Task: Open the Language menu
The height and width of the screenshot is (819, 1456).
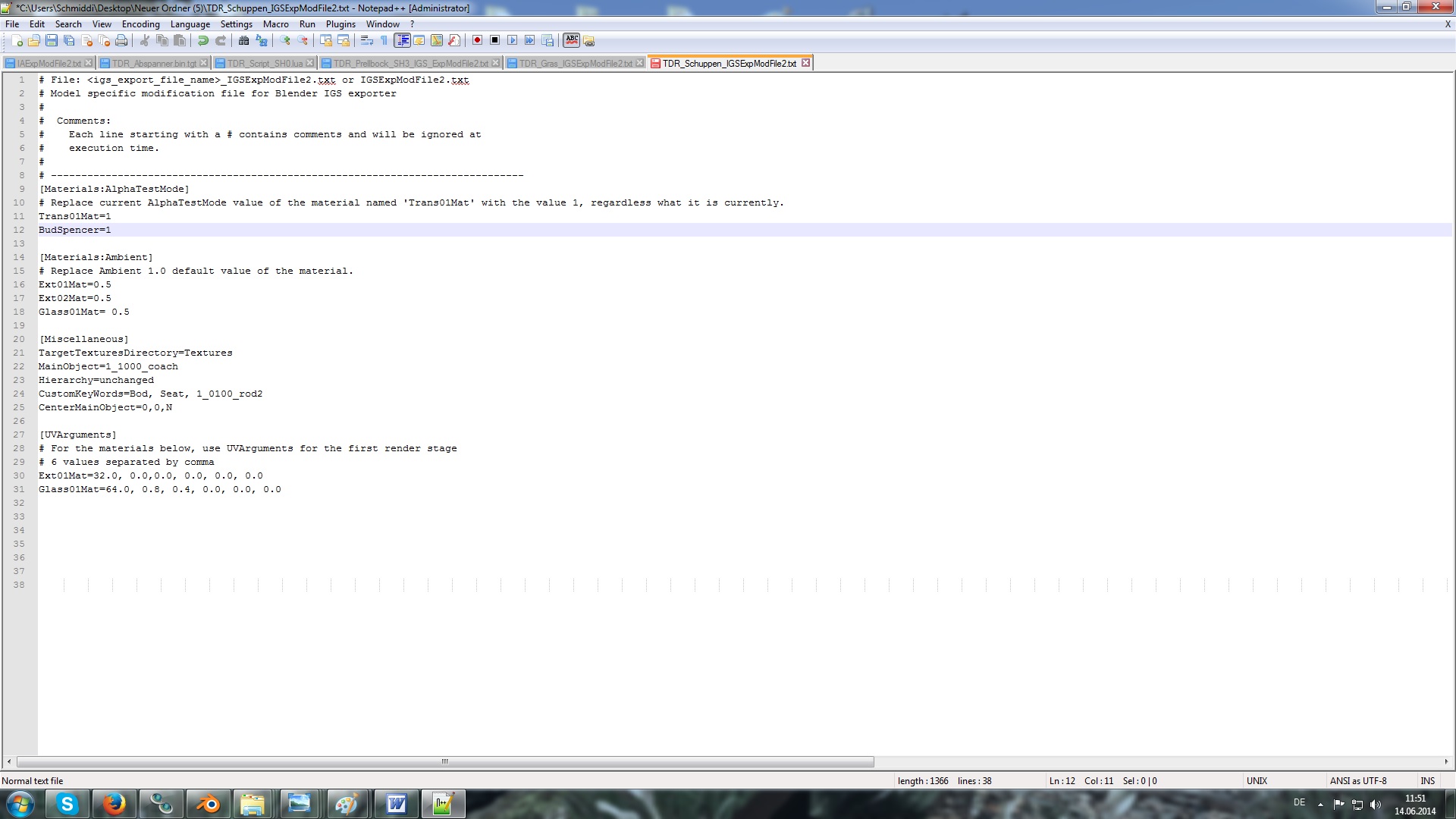Action: tap(190, 24)
